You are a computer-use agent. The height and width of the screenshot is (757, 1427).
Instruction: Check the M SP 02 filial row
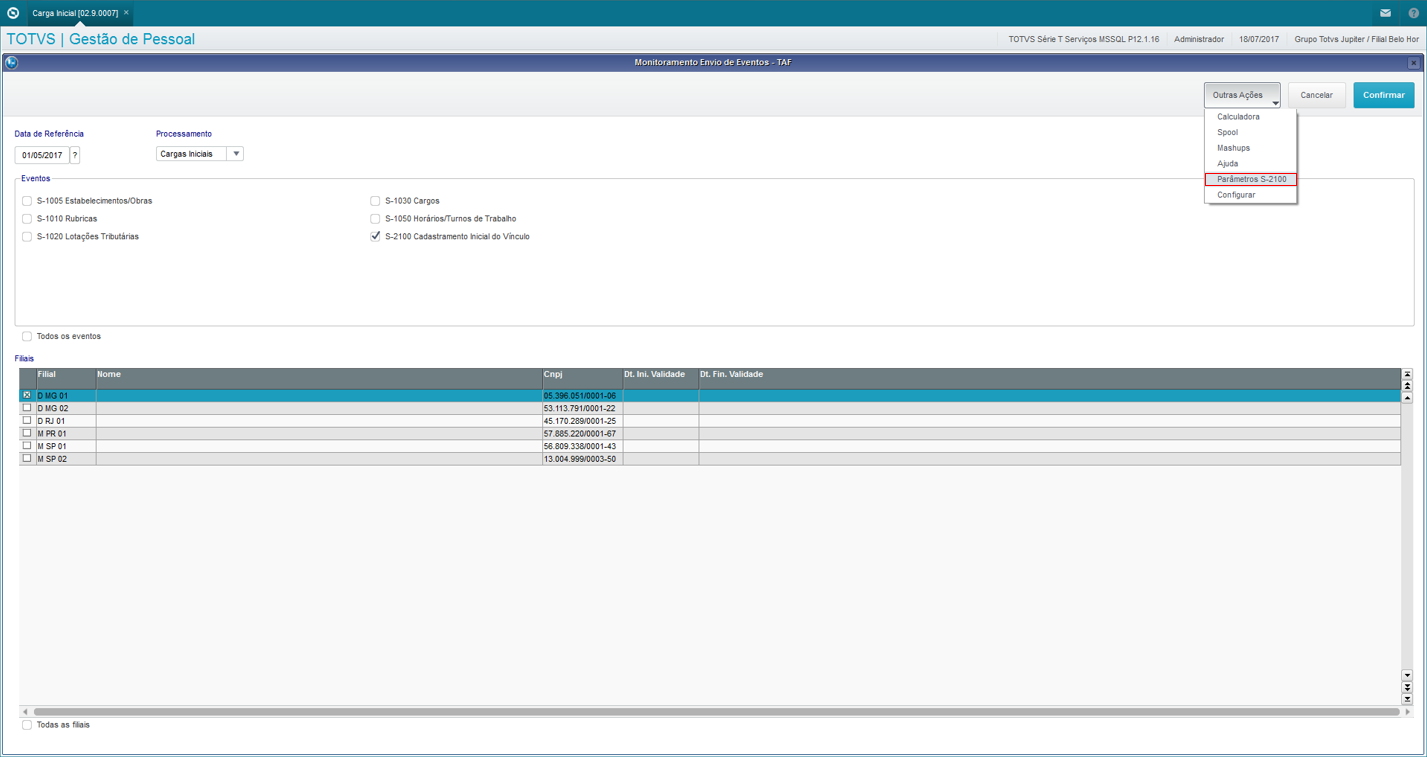click(x=27, y=458)
